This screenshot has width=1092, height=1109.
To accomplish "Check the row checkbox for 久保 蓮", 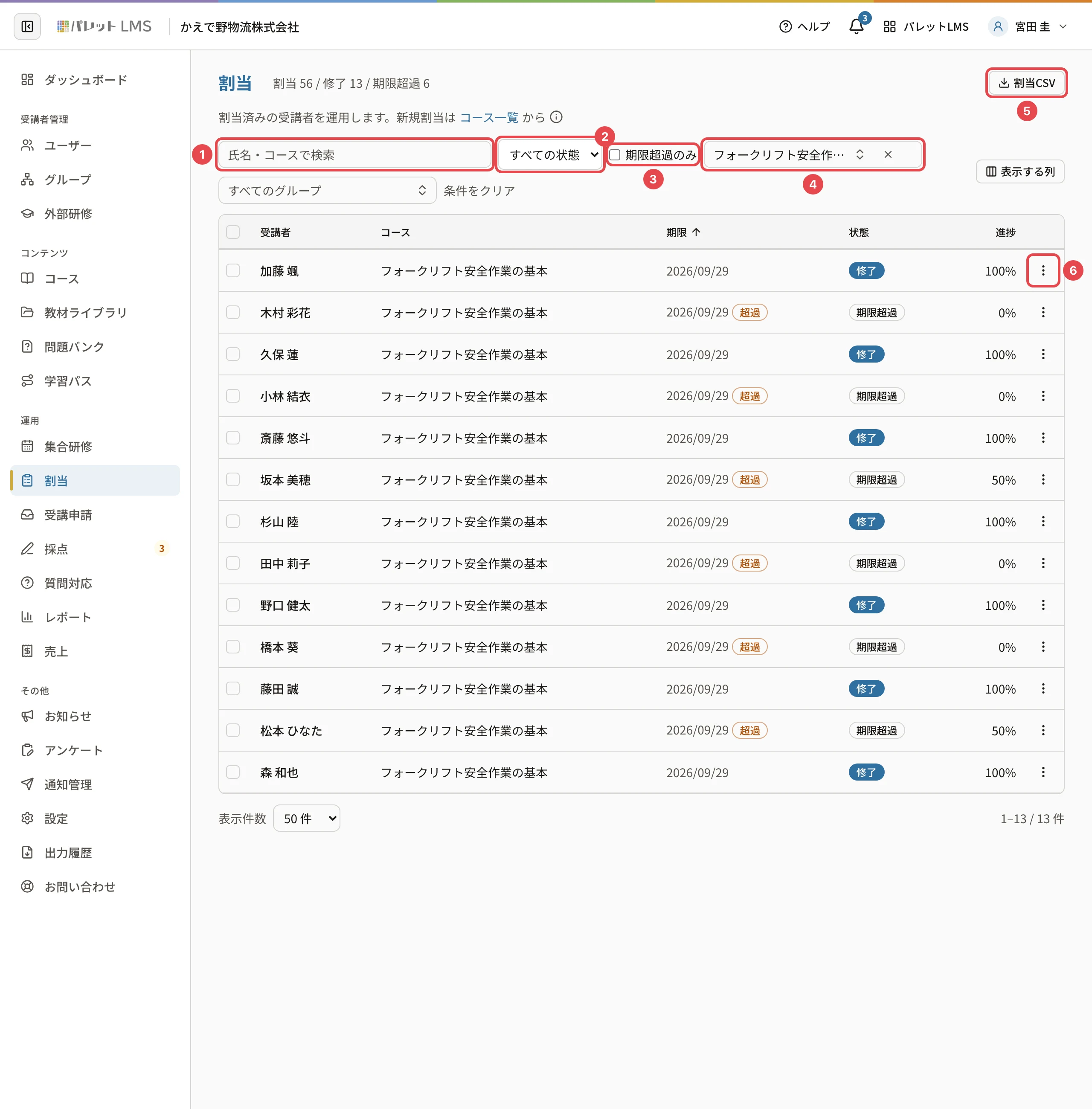I will 233,354.
